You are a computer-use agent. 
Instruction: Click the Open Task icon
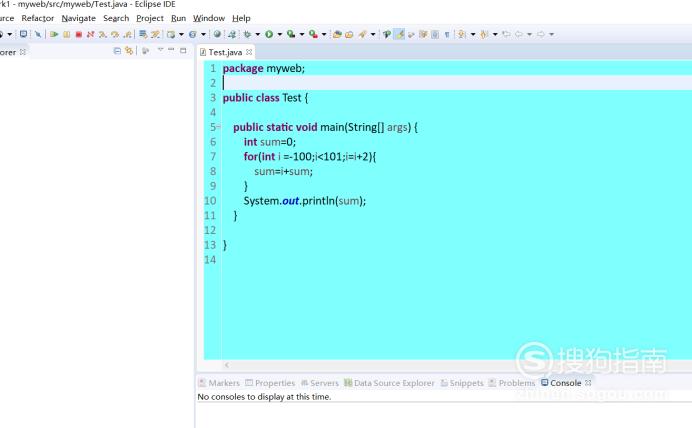349,34
